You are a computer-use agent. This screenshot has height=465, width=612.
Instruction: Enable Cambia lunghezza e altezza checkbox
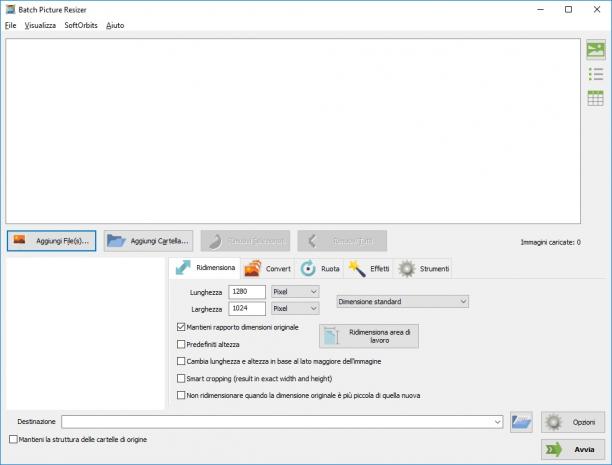(x=181, y=361)
